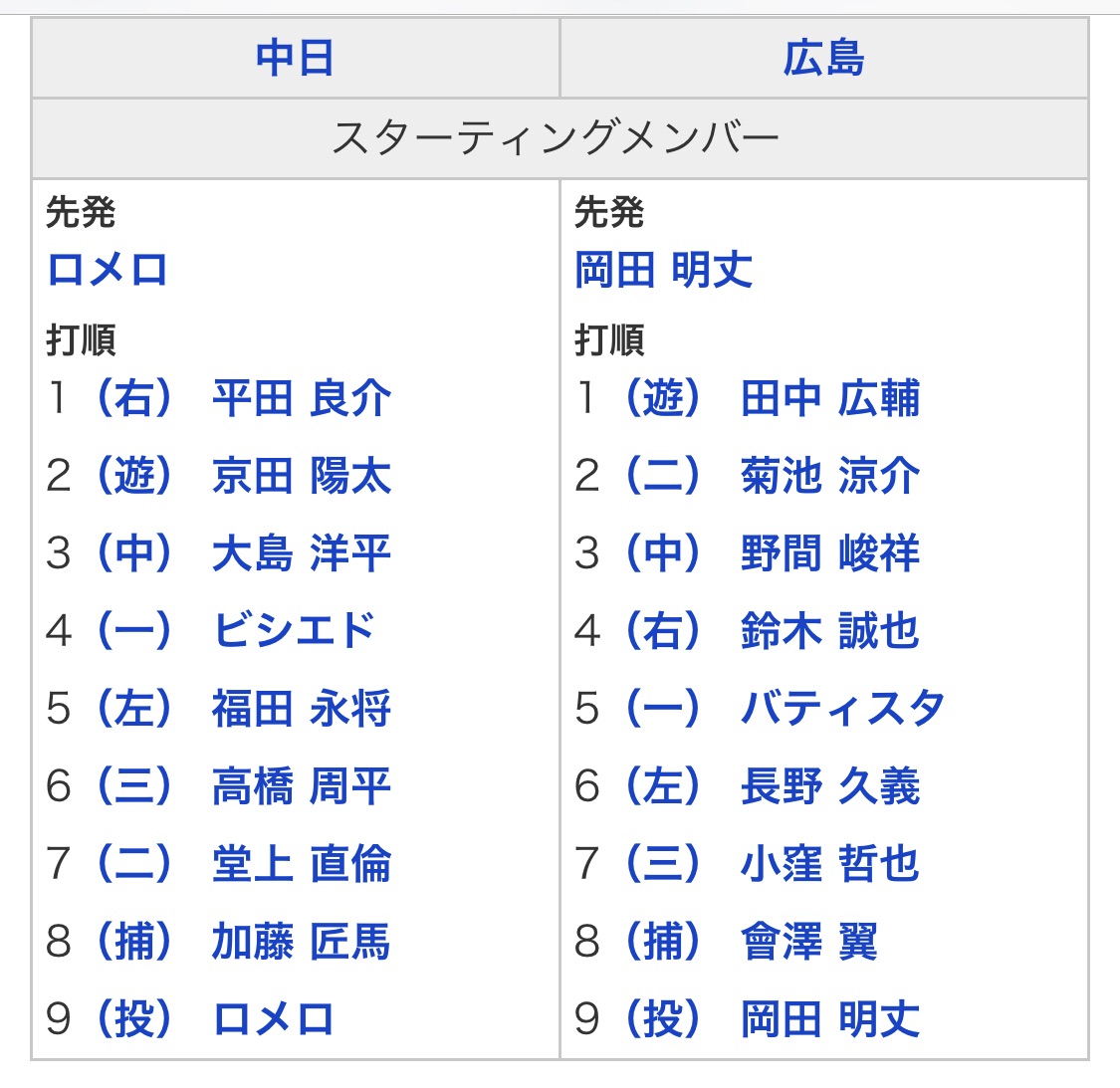Open player link 京田 陽太
This screenshot has width=1120, height=1088.
pyautogui.click(x=302, y=476)
